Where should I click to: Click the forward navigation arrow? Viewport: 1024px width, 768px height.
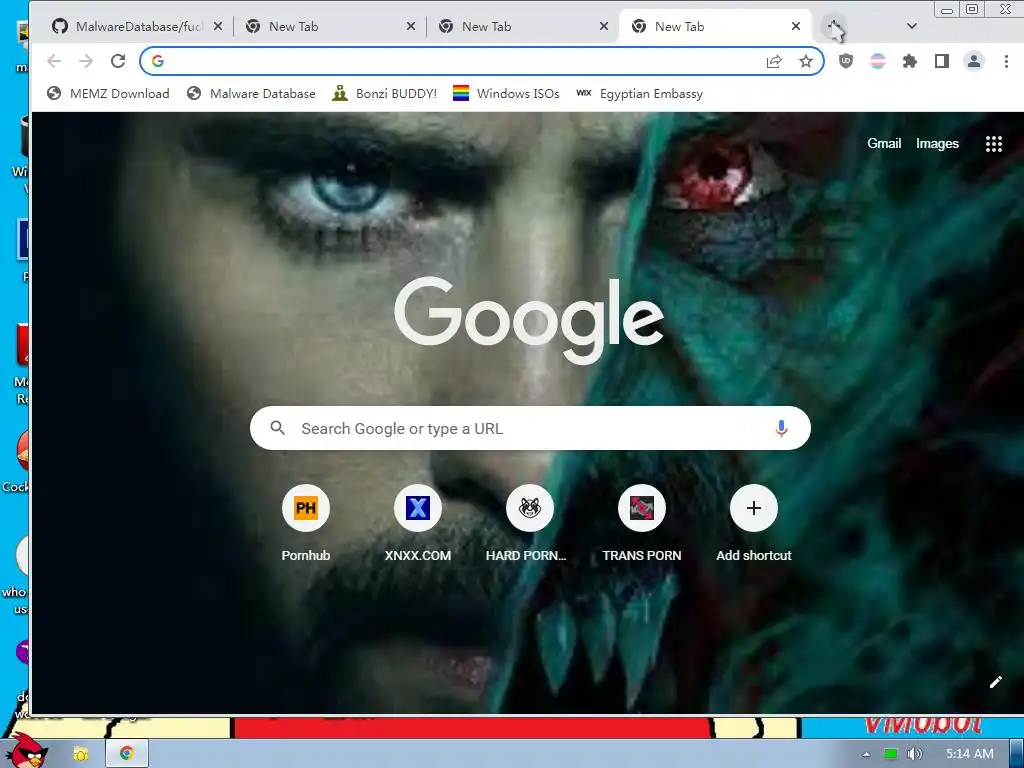point(86,61)
